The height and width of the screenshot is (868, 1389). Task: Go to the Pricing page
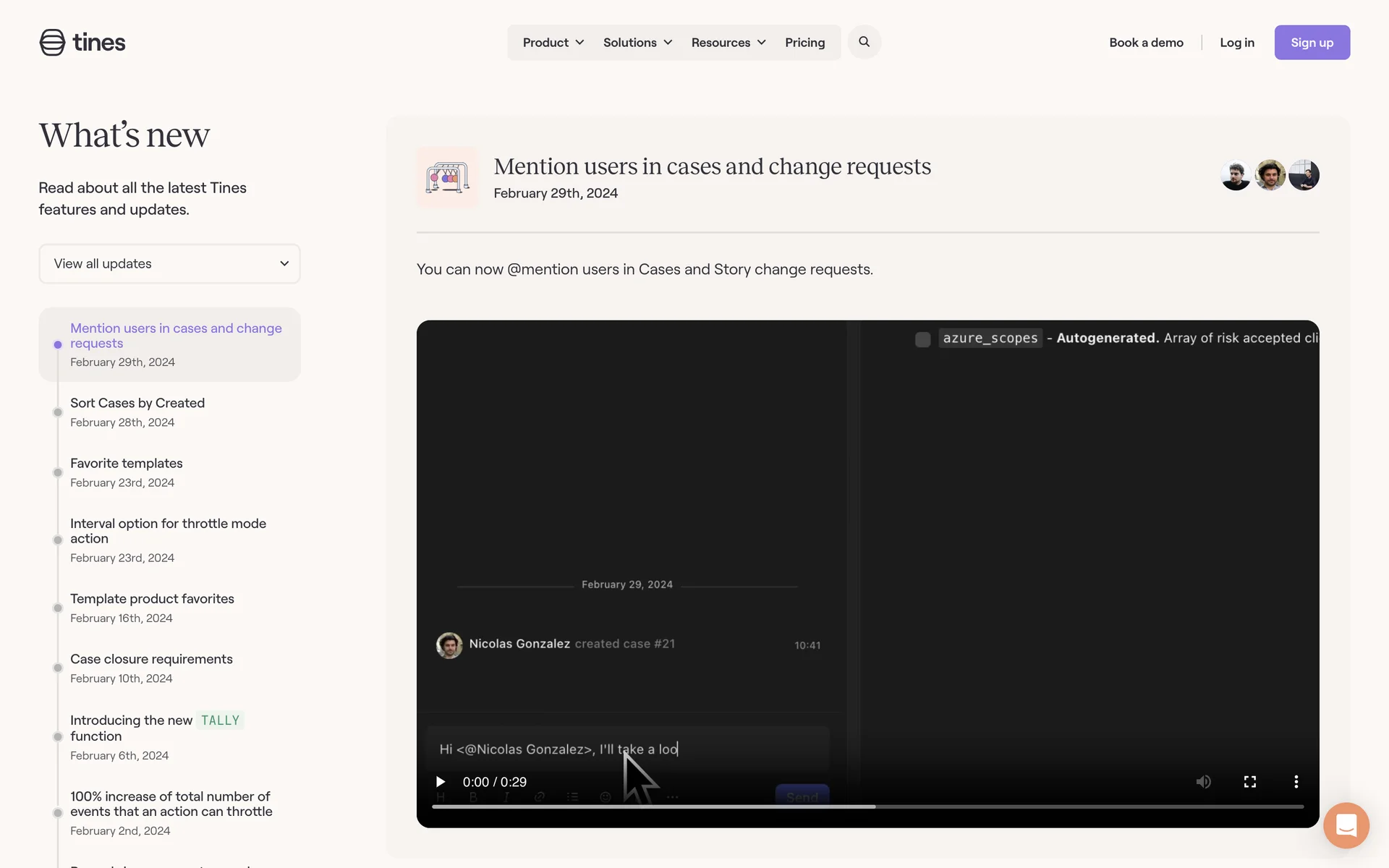[804, 43]
